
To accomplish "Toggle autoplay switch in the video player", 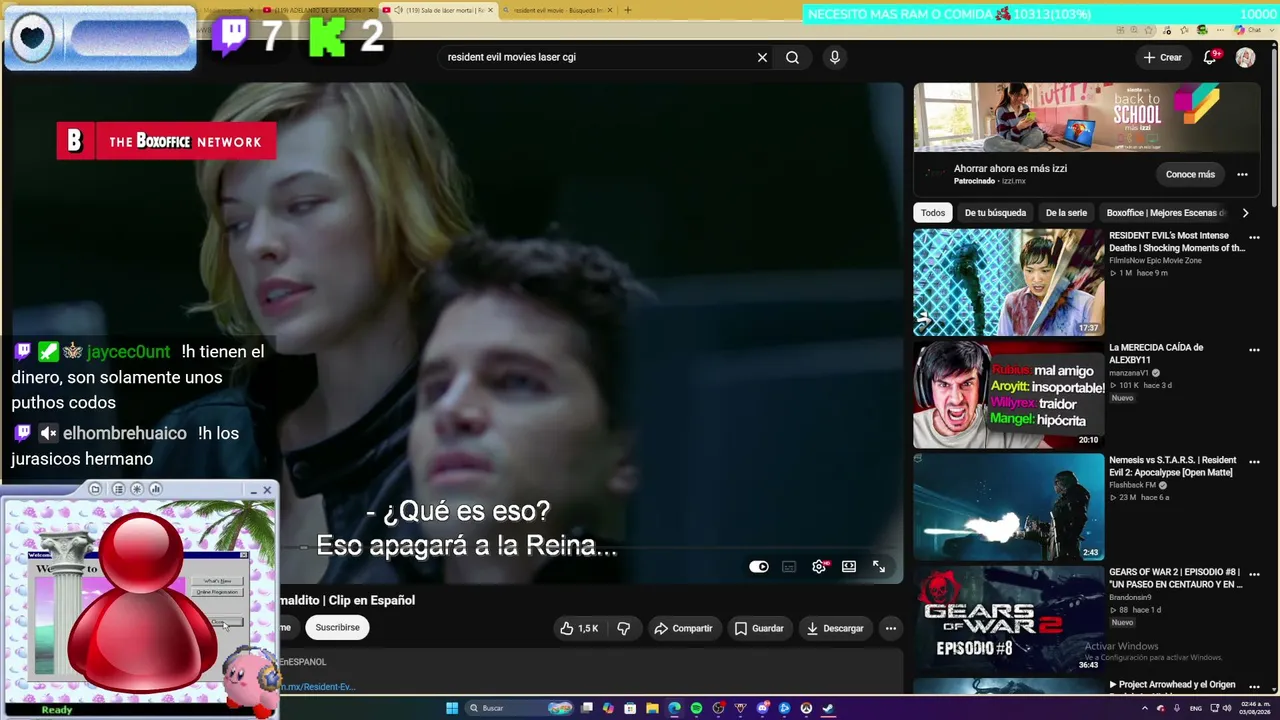I will tap(759, 566).
